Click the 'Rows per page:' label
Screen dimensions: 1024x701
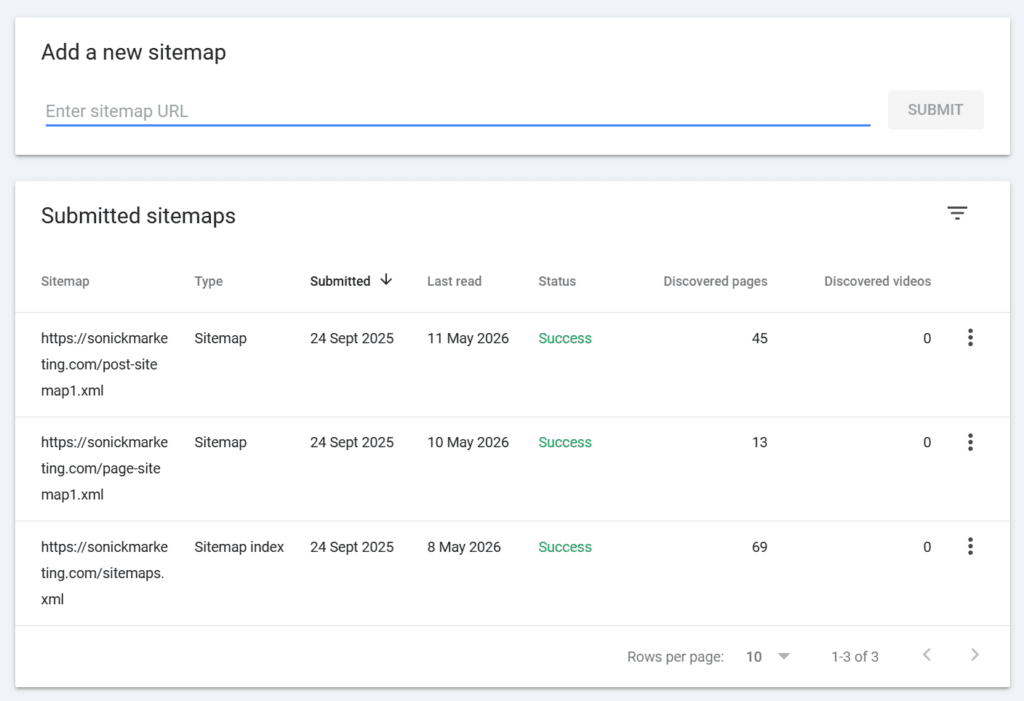tap(675, 657)
